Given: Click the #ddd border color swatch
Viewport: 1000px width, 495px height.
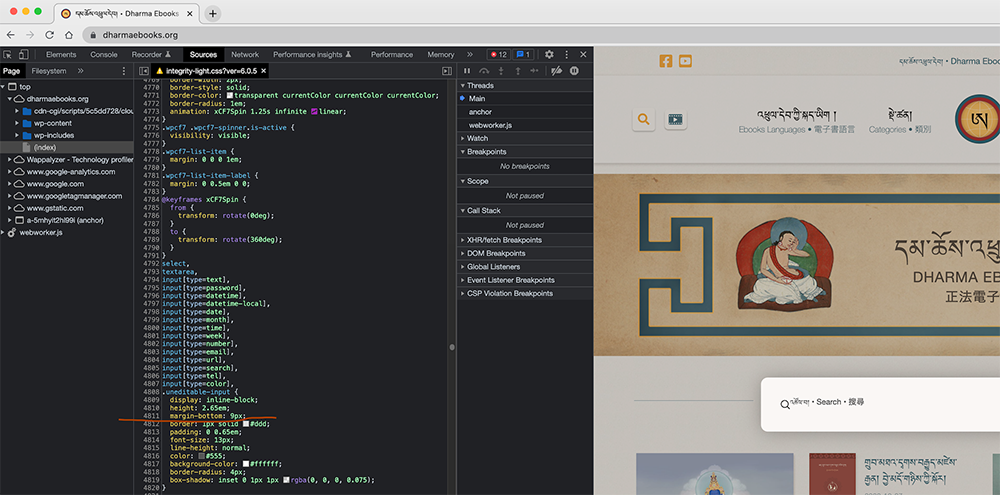Looking at the screenshot, I should click(246, 424).
